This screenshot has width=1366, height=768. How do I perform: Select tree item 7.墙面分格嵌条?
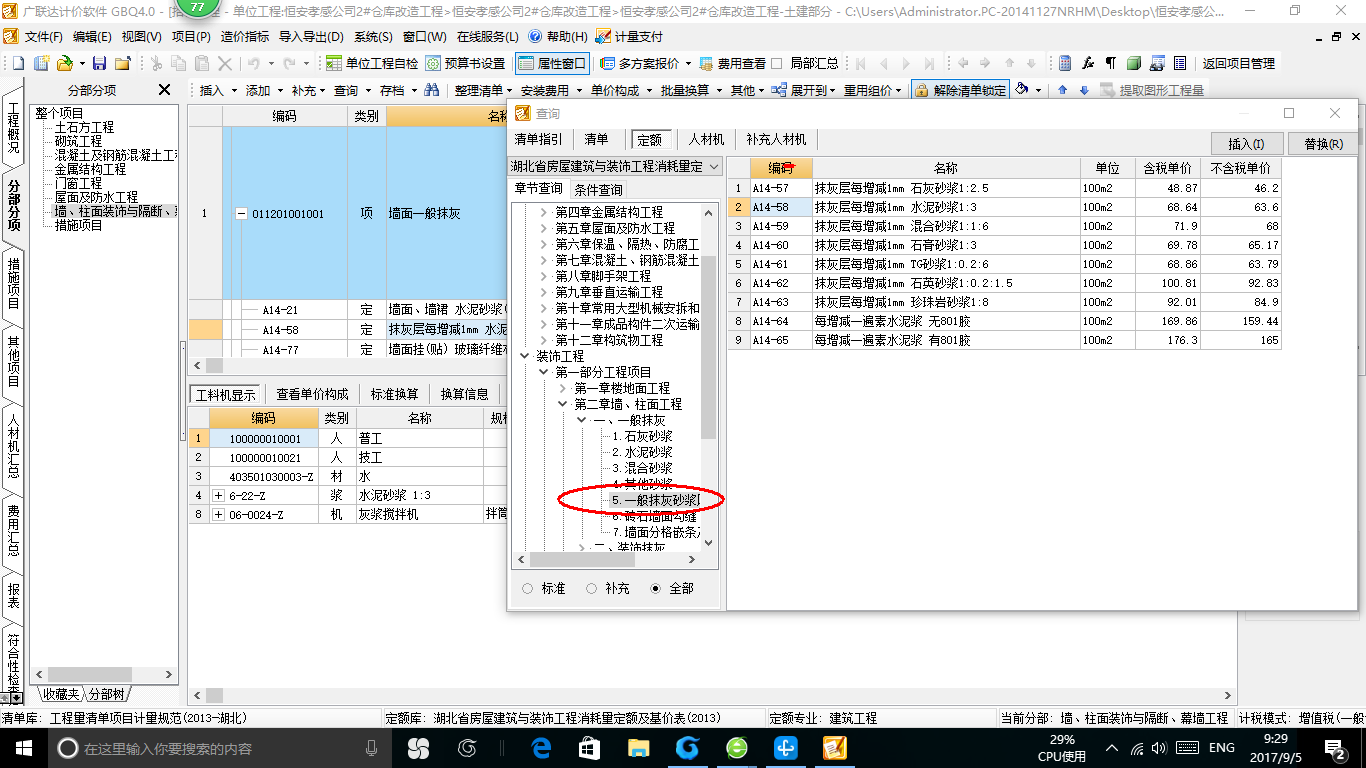tap(656, 532)
